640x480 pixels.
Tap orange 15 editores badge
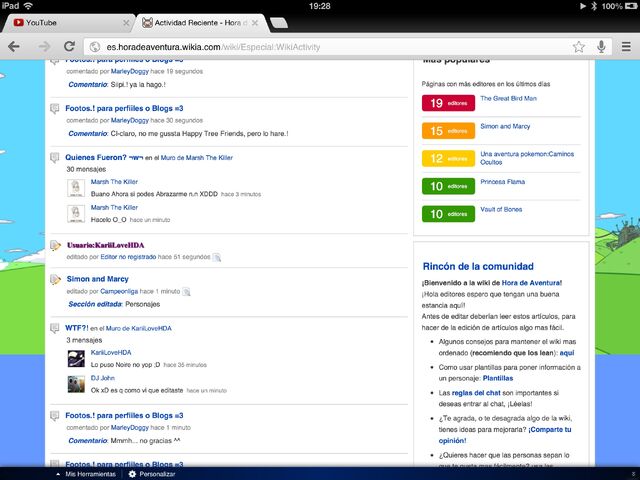click(448, 131)
